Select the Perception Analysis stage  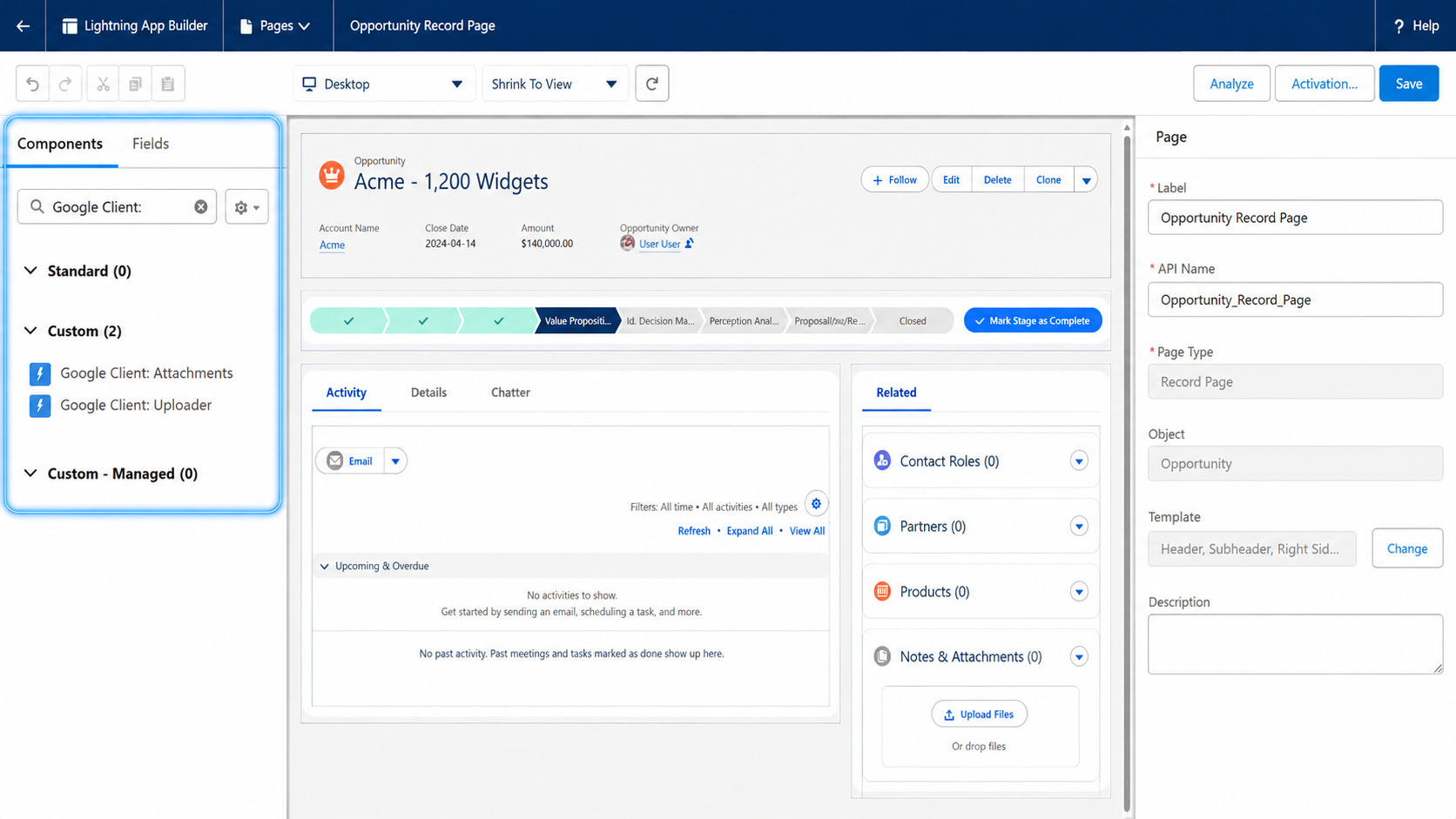click(x=744, y=321)
